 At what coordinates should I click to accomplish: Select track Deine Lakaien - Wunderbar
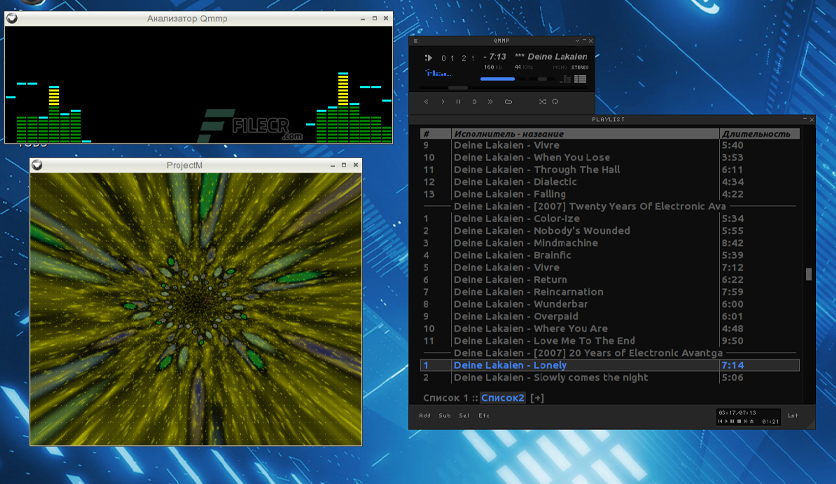click(609, 304)
